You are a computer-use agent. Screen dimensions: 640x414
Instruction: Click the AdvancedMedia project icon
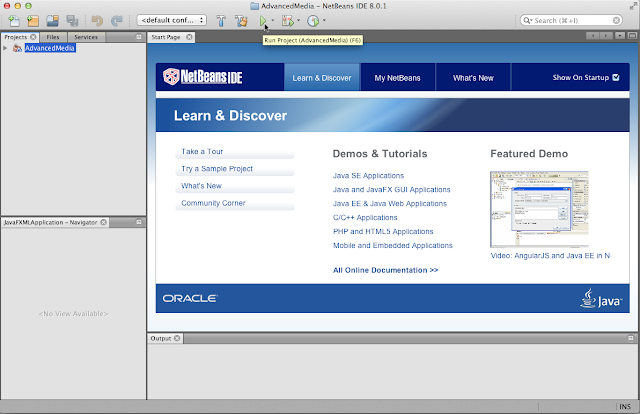[17, 48]
